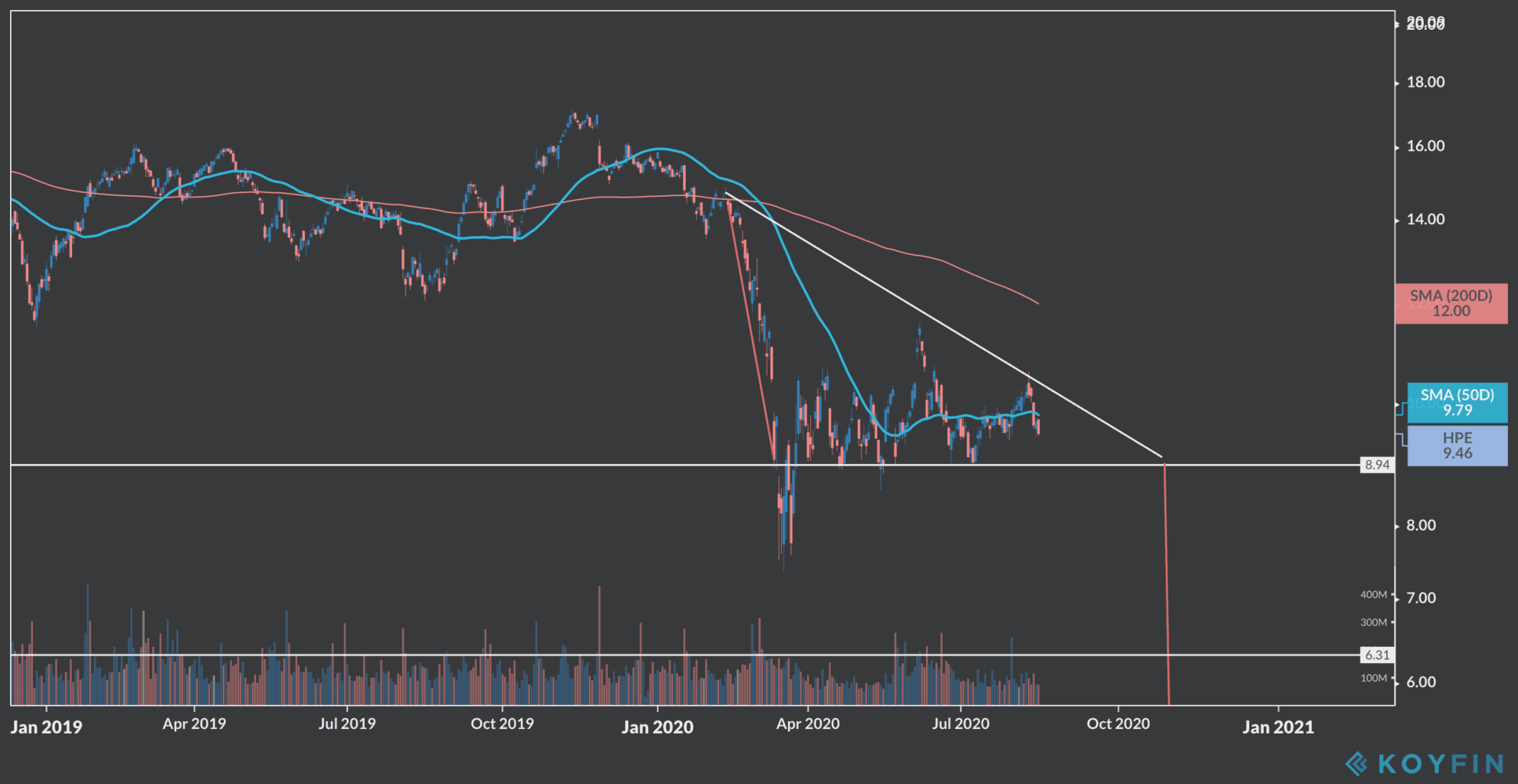The height and width of the screenshot is (784, 1518).
Task: Click the Apr 2020 date label
Action: (808, 724)
